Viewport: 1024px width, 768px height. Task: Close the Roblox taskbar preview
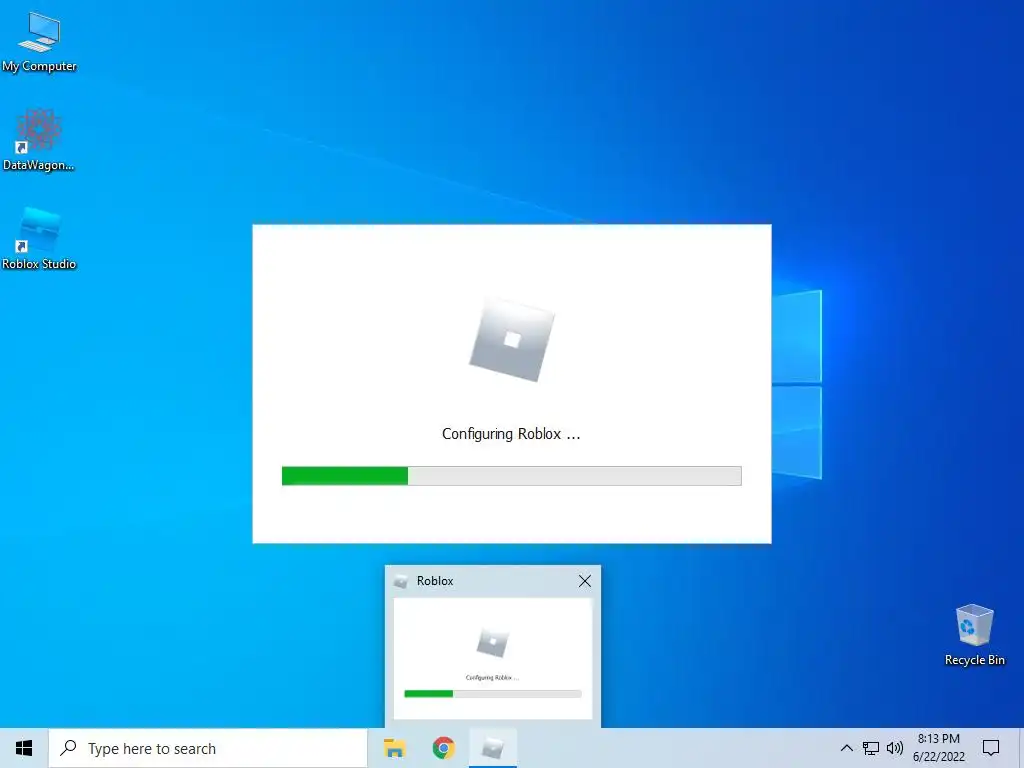(584, 581)
